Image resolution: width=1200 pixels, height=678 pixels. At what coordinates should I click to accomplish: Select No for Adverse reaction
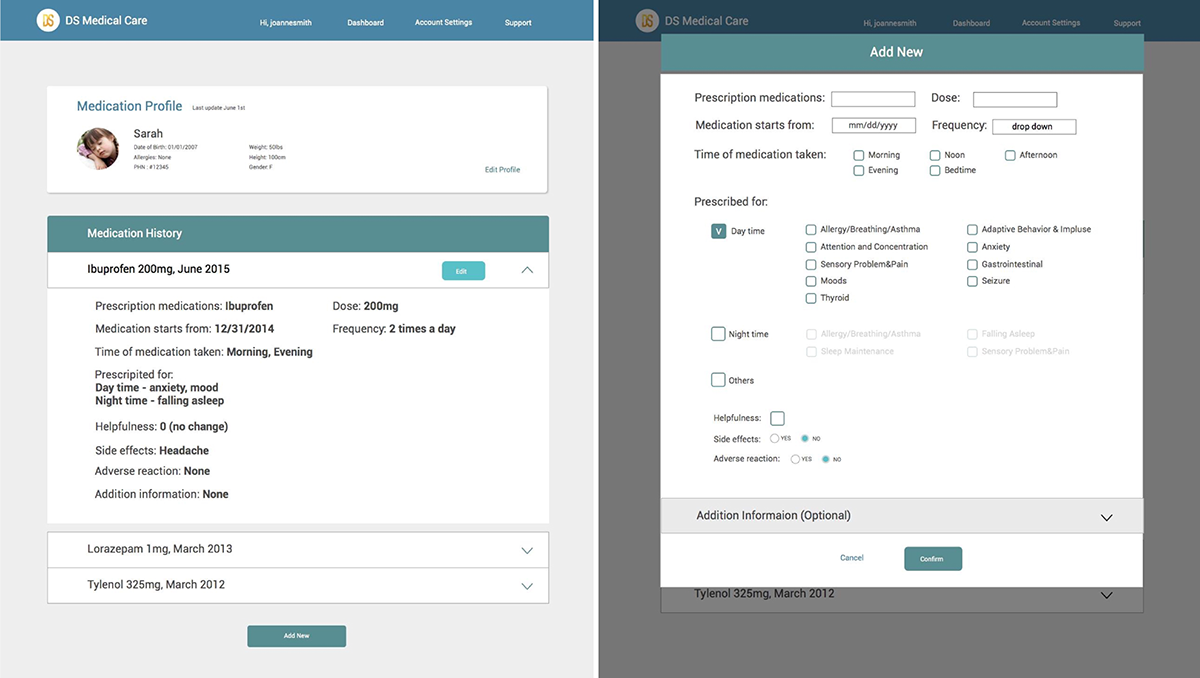click(x=826, y=460)
